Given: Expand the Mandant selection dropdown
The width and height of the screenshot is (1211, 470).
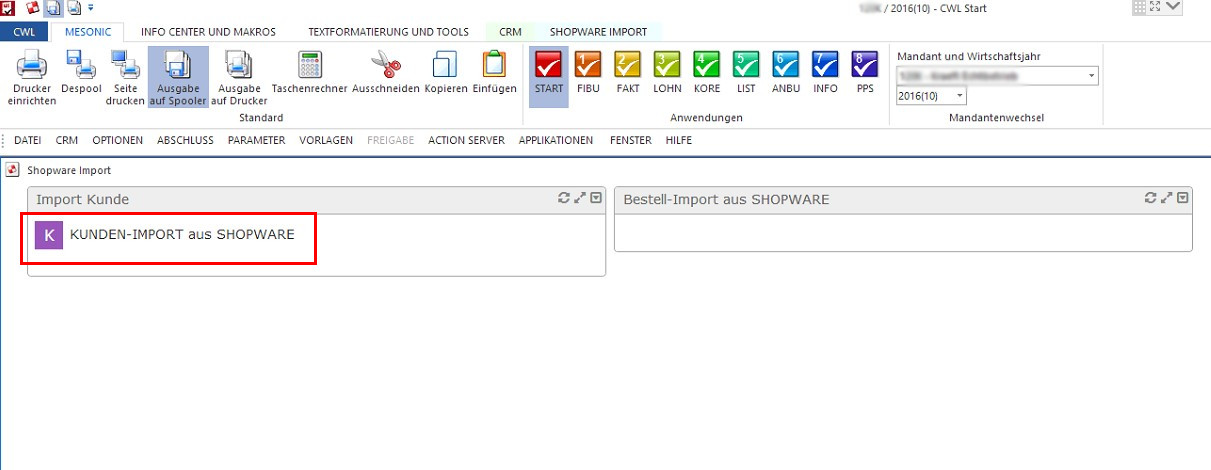Looking at the screenshot, I should click(x=1090, y=76).
